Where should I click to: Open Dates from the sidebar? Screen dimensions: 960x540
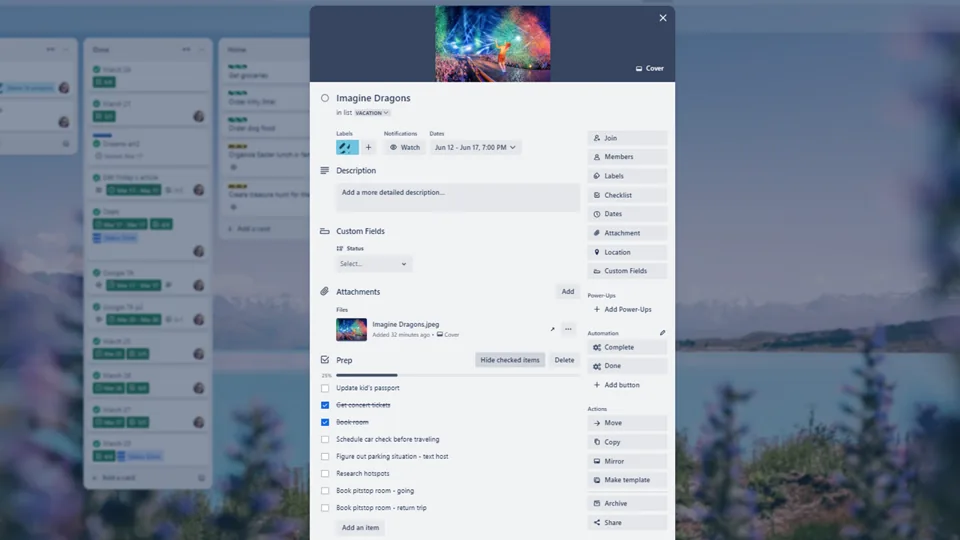point(627,214)
